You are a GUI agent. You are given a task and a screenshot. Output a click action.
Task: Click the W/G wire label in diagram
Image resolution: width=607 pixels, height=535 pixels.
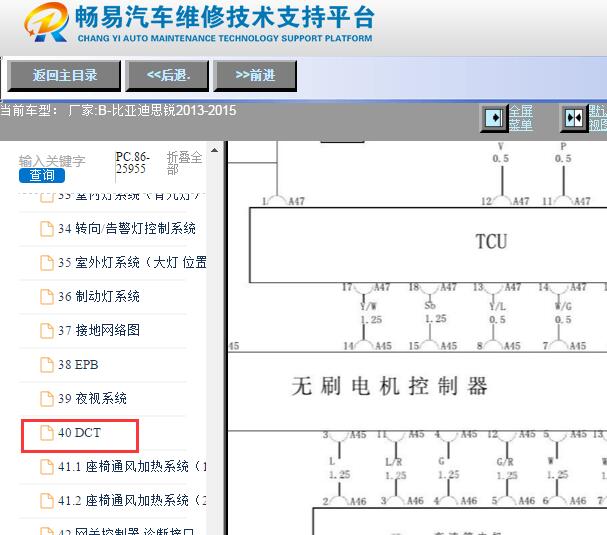coord(563,307)
